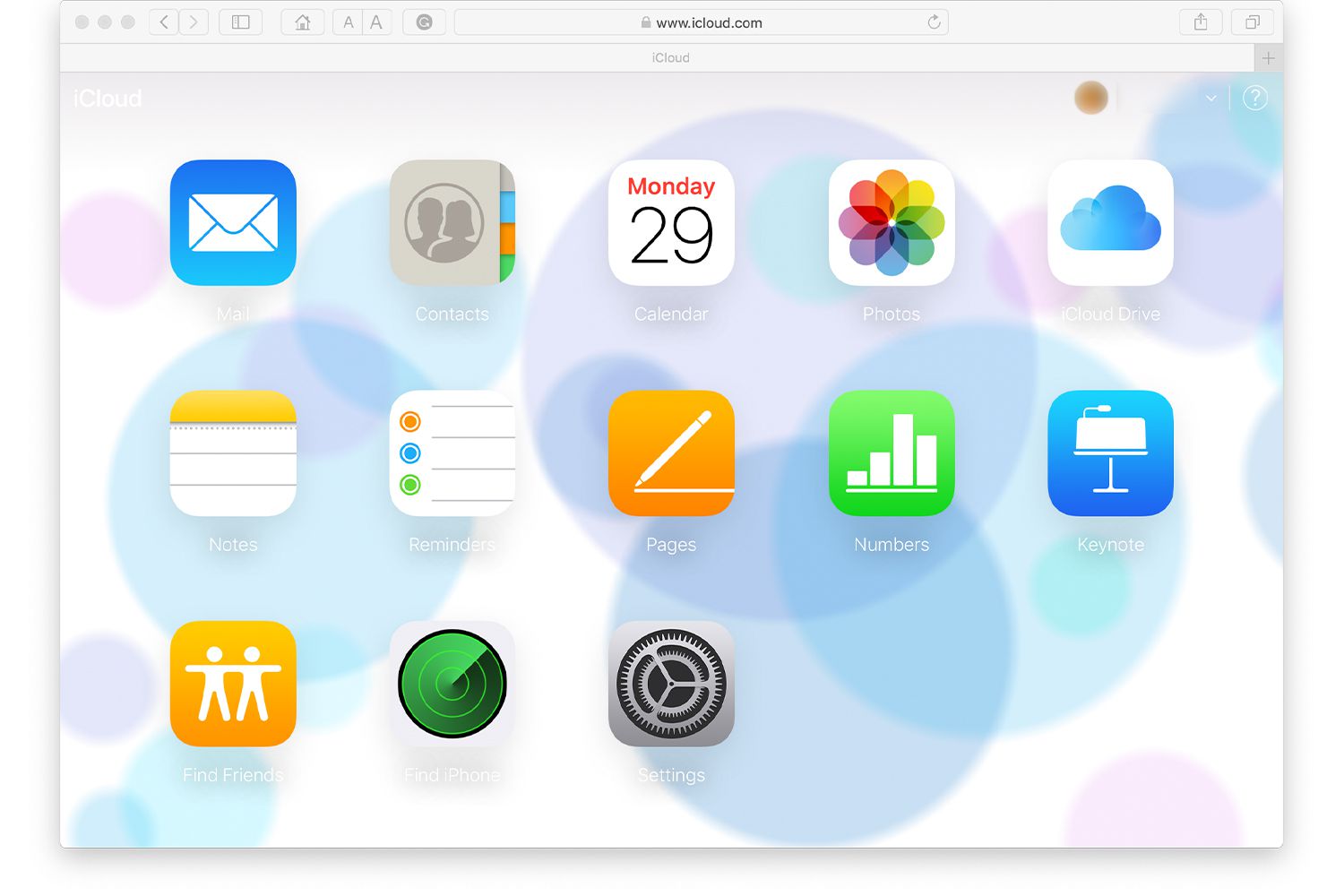Open the Pages app icon
Screen dimensions: 1344x896
pyautogui.click(x=671, y=452)
